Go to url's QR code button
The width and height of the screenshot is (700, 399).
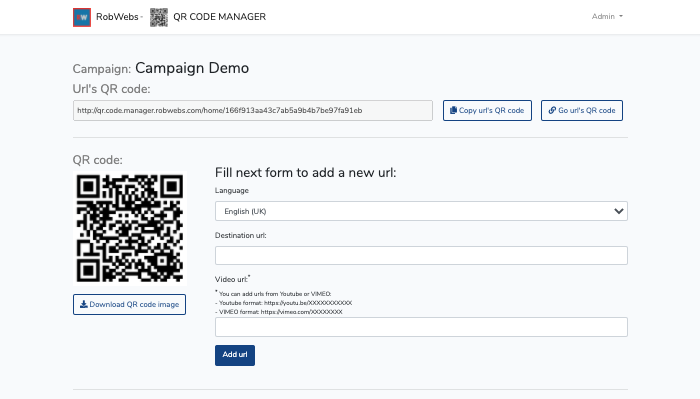(x=582, y=110)
